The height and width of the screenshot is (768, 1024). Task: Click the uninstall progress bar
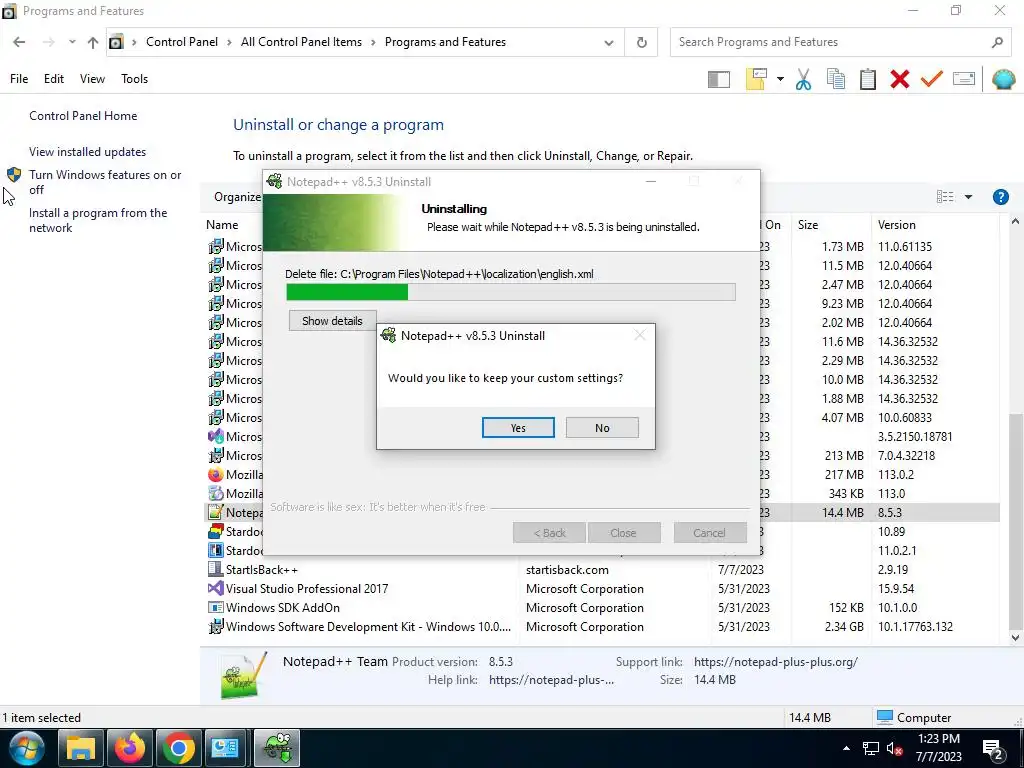click(x=511, y=292)
